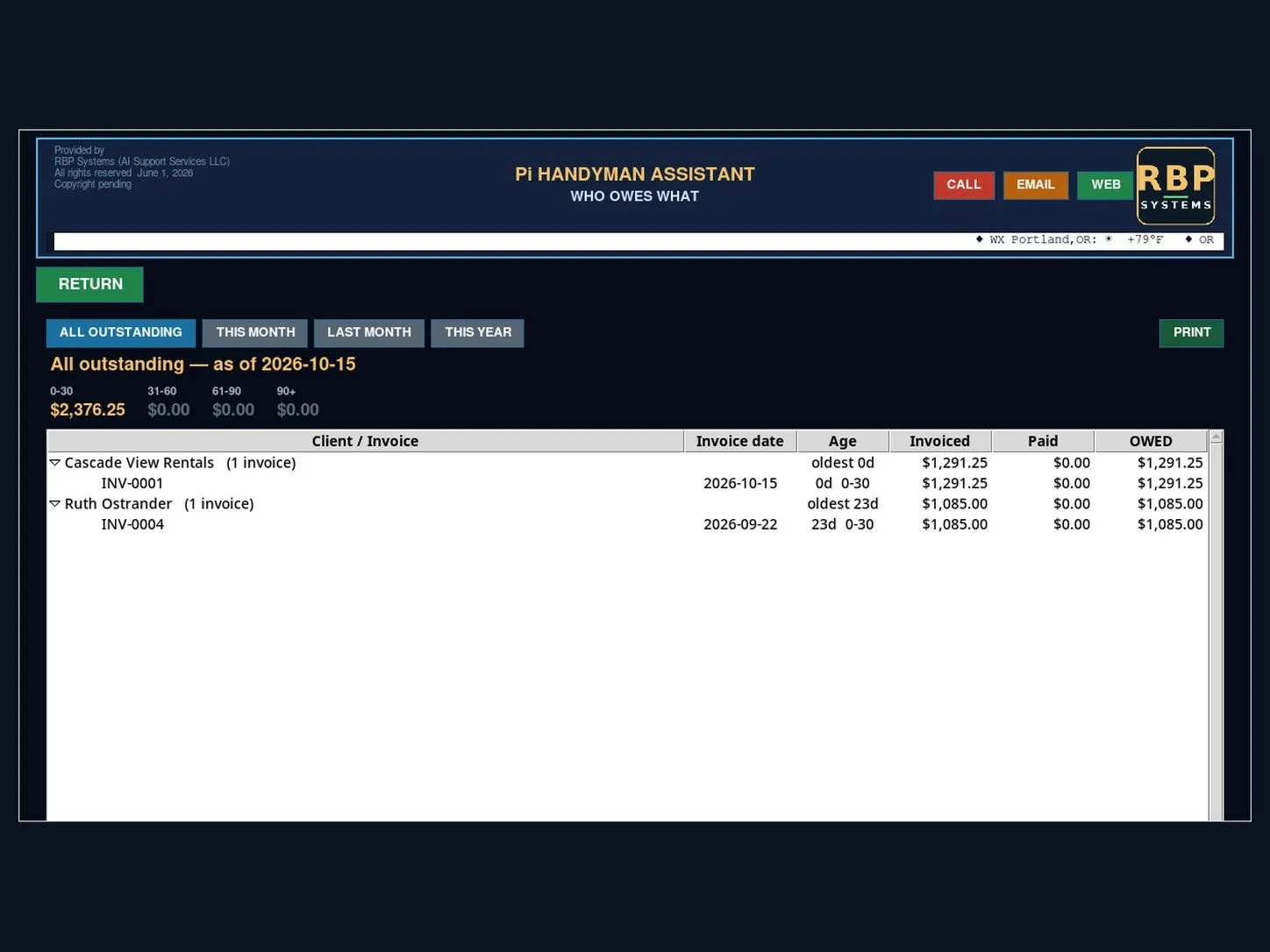Click the 'oldest 23d' age cell
The width and height of the screenshot is (1270, 952).
tap(843, 504)
